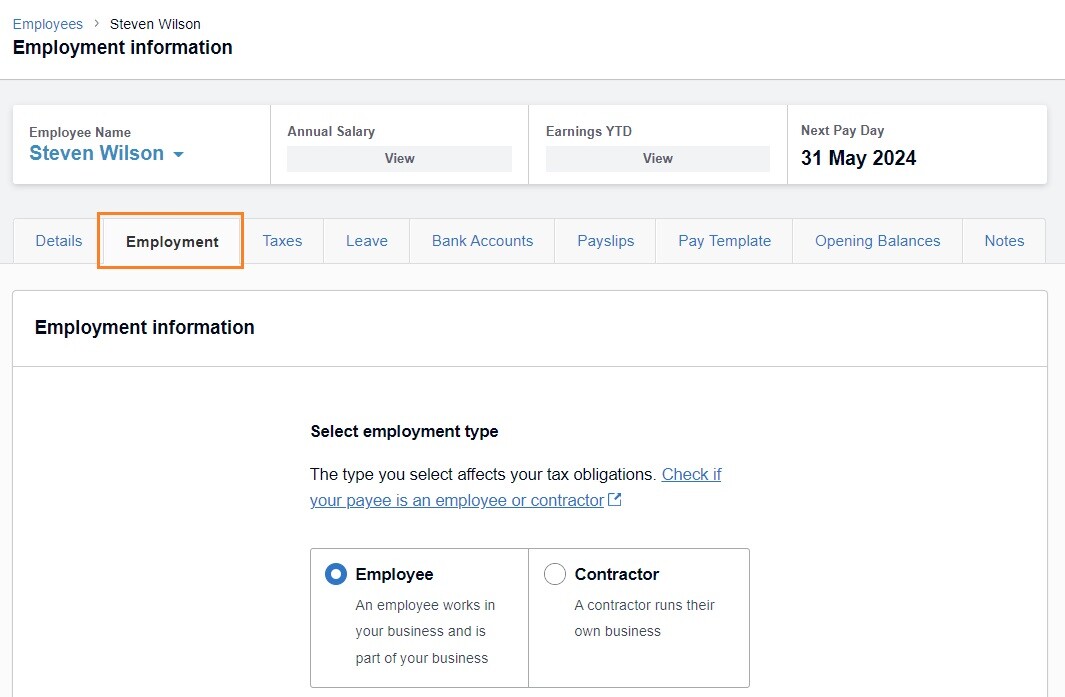This screenshot has height=697, width=1065.
Task: Switch to the Taxes tab
Action: point(282,240)
